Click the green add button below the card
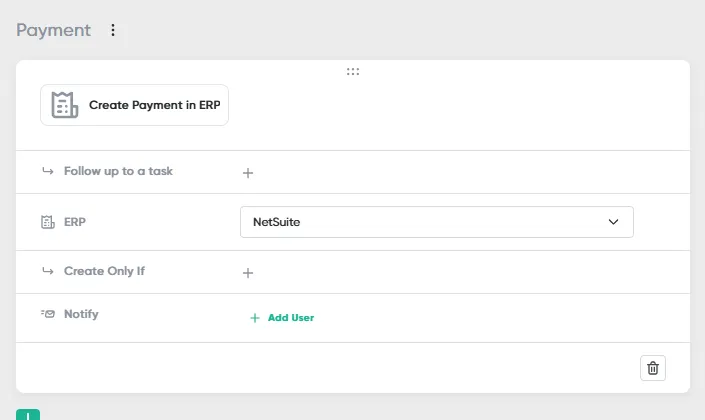 [28, 415]
